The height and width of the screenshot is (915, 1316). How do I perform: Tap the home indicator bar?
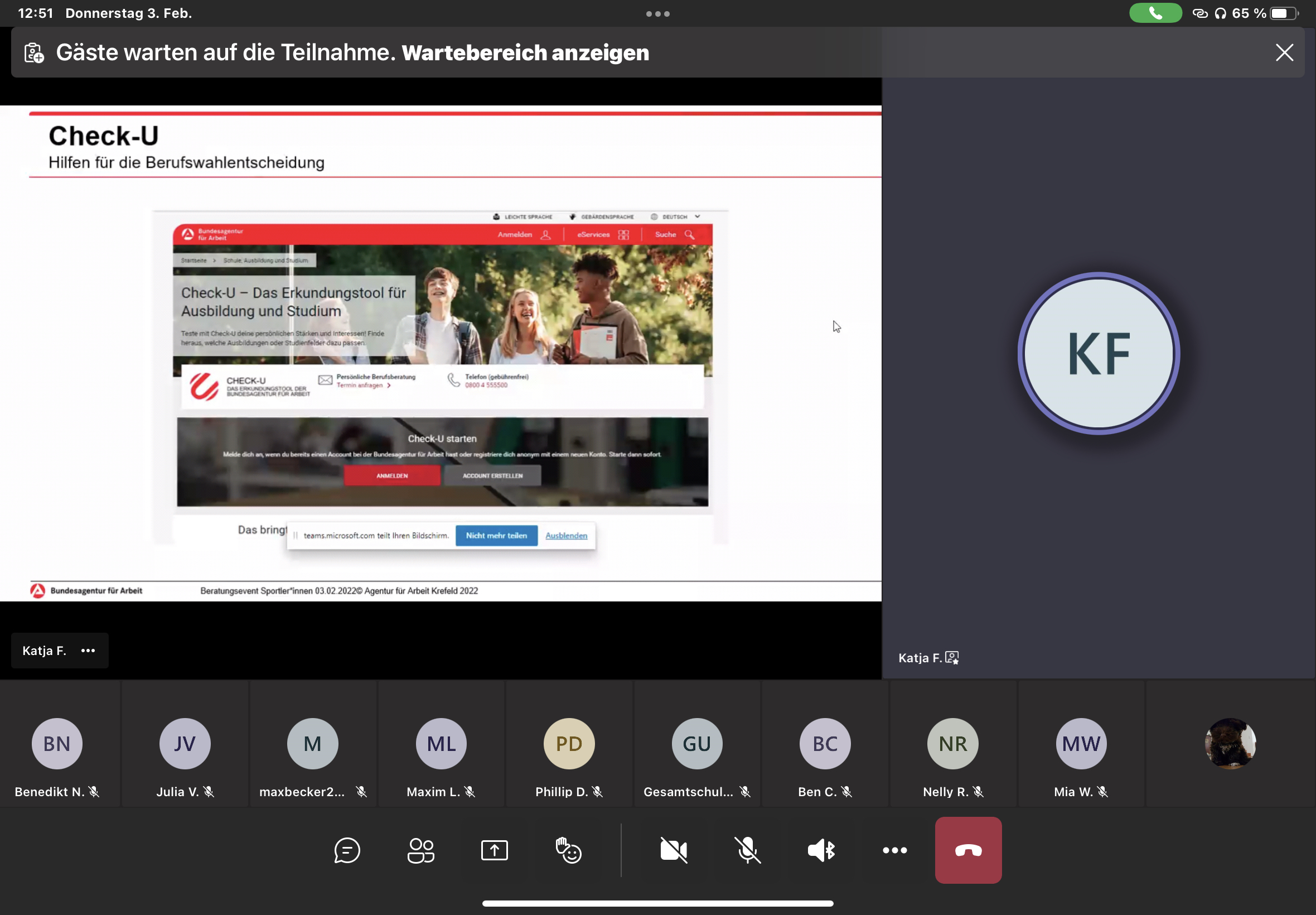pos(657,903)
